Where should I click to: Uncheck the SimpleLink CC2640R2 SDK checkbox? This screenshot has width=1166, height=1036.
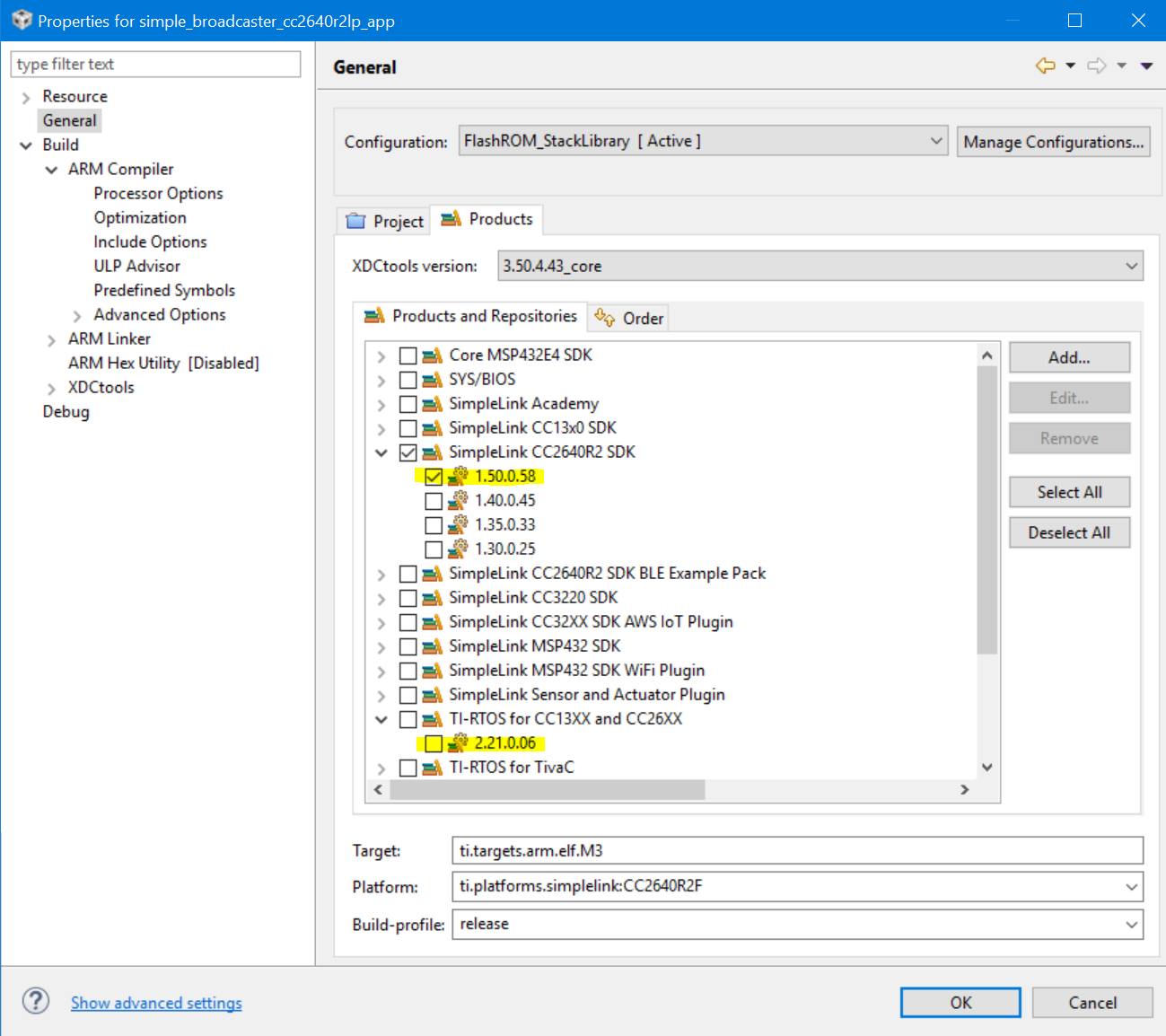(408, 452)
